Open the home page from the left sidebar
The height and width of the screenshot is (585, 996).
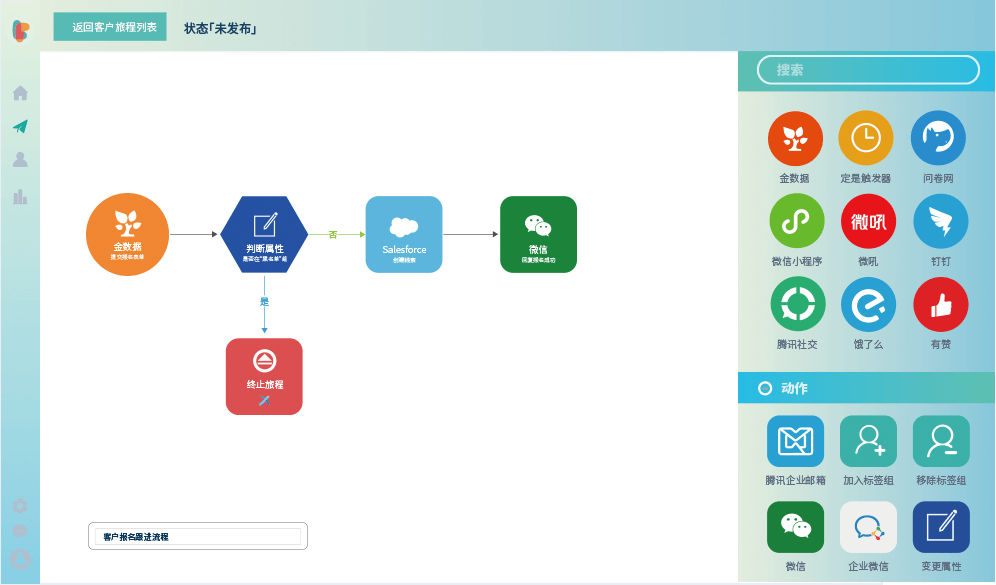tap(20, 91)
